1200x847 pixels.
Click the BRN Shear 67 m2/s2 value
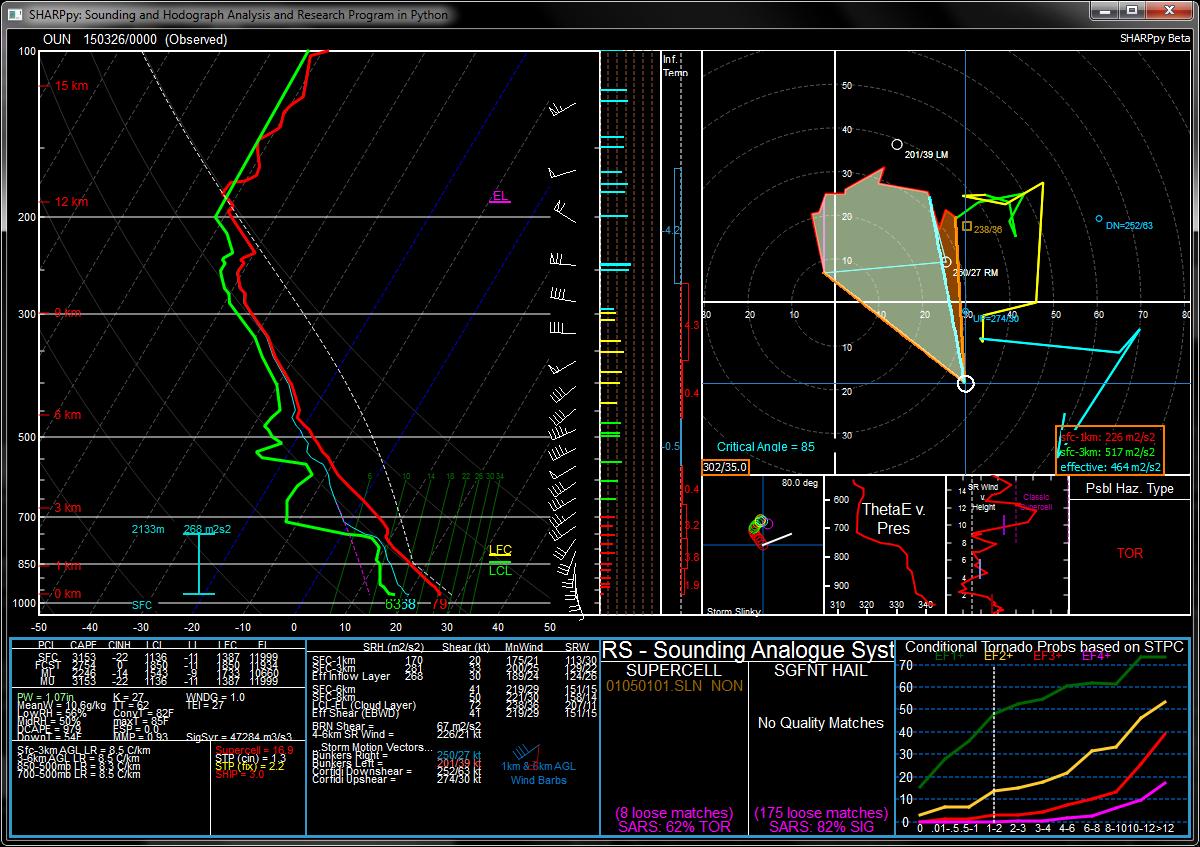point(459,727)
